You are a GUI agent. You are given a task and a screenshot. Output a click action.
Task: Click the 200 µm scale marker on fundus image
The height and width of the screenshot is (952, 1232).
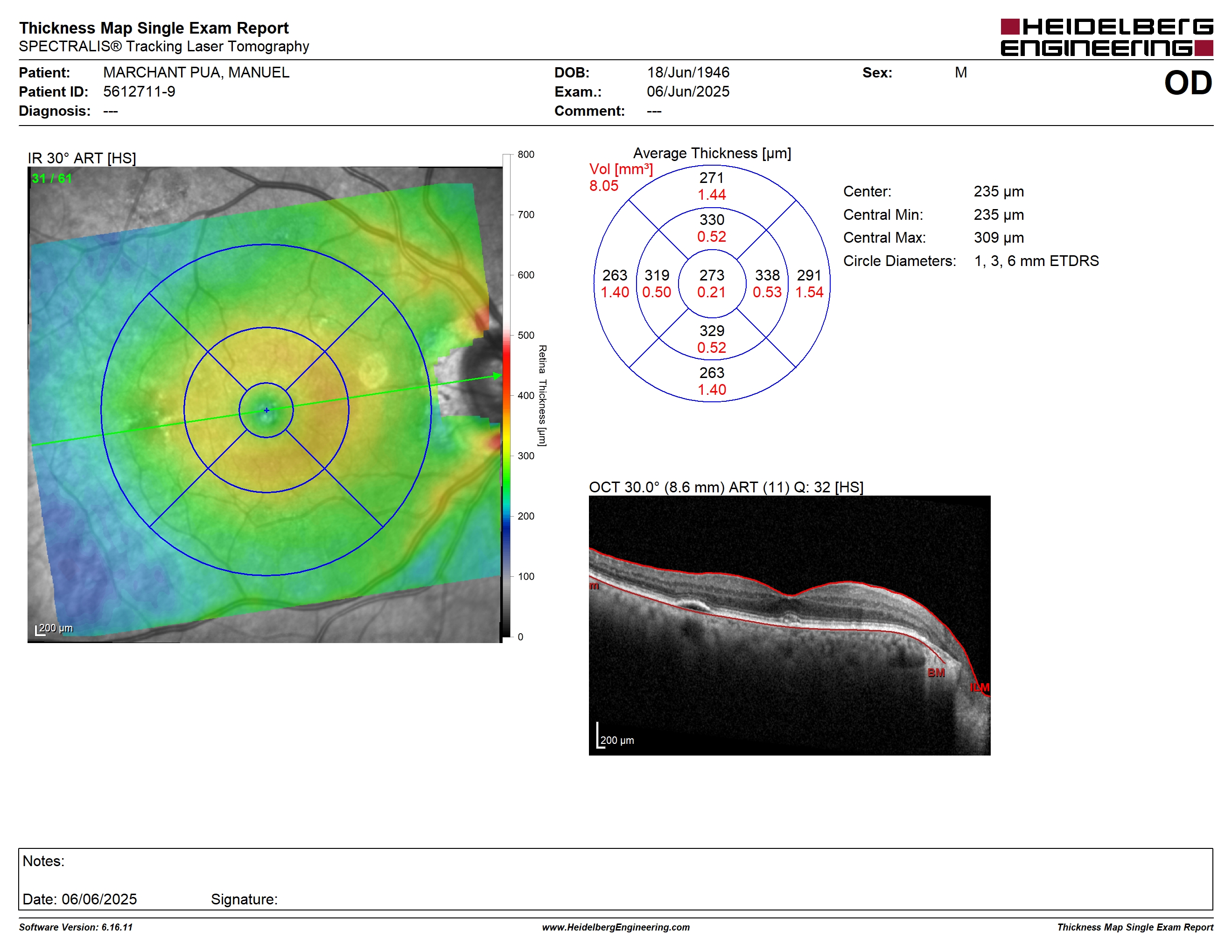tap(54, 628)
